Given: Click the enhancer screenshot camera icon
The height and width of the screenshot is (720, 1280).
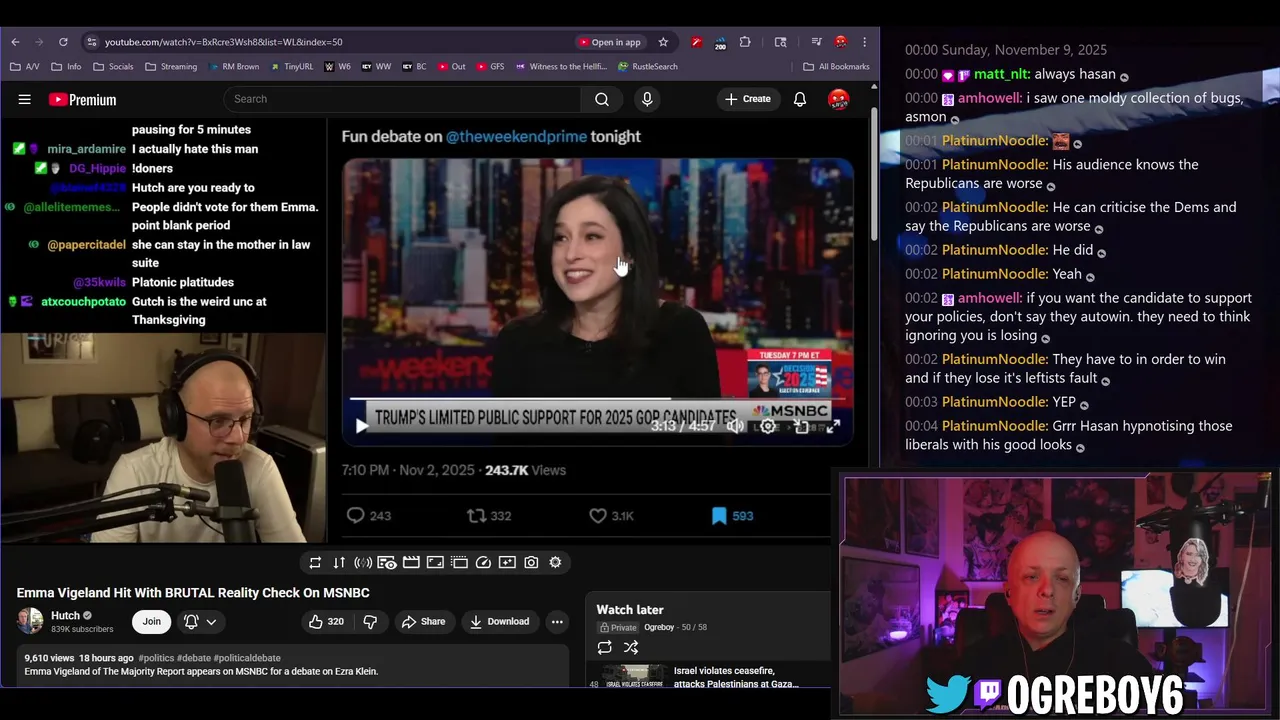Looking at the screenshot, I should (x=531, y=563).
